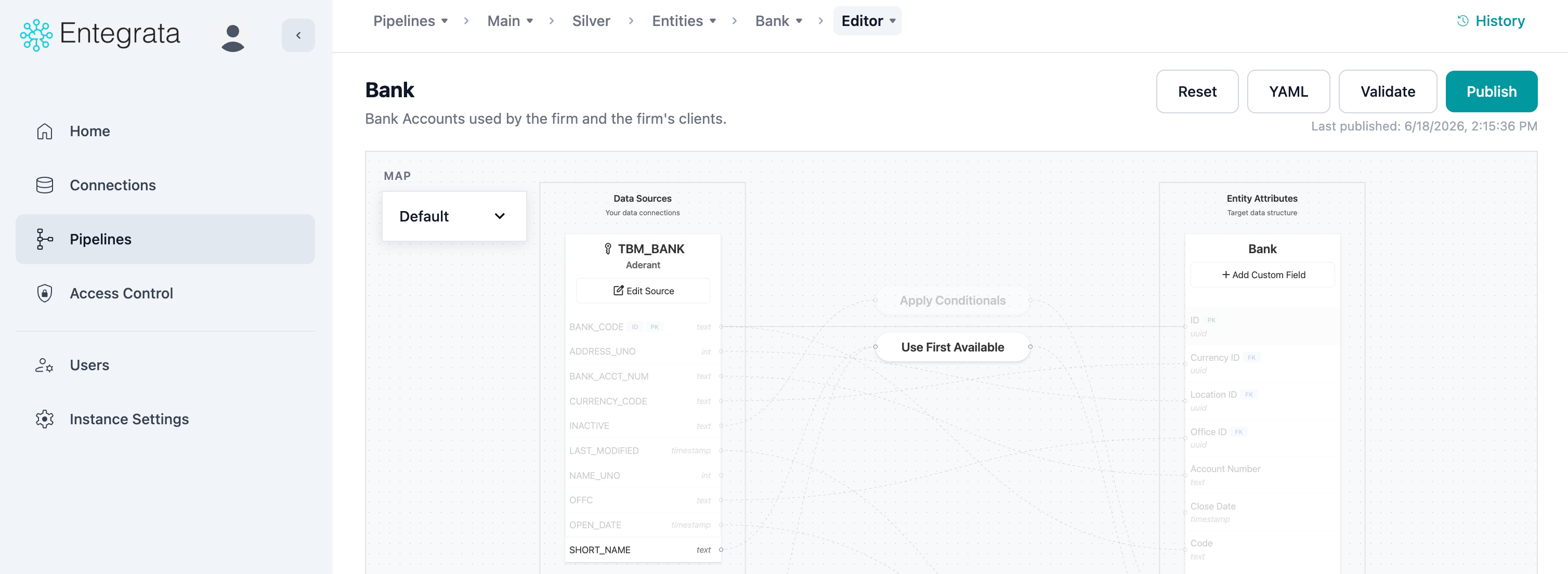Viewport: 1568px width, 574px height.
Task: Open the History link
Action: pos(1491,21)
